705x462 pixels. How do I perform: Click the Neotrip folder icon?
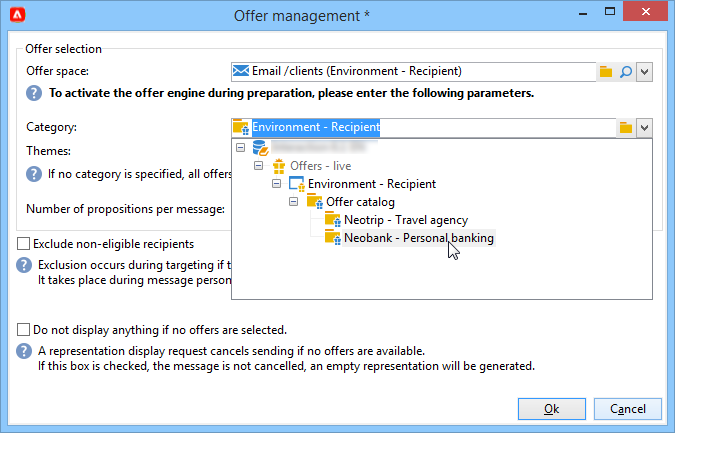333,220
